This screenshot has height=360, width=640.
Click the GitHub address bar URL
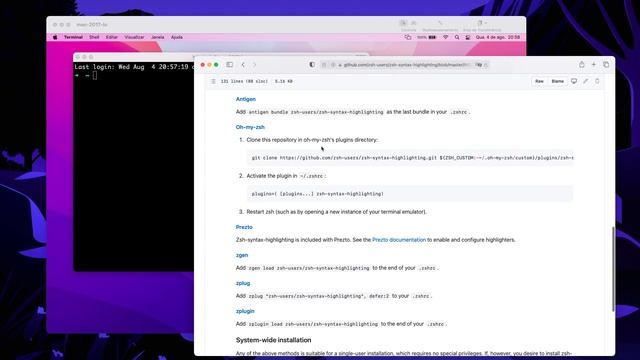pos(407,64)
